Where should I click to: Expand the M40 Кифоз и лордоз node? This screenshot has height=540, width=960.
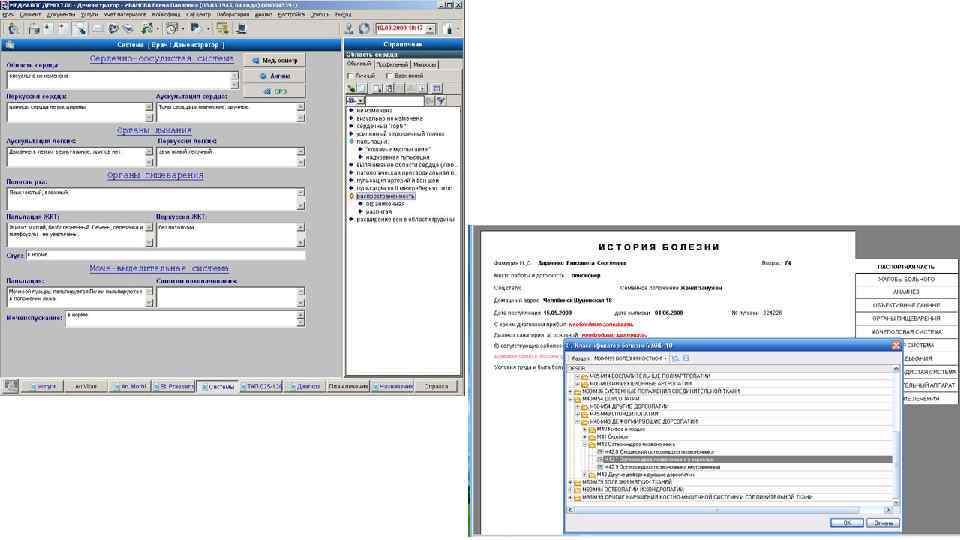coord(585,429)
